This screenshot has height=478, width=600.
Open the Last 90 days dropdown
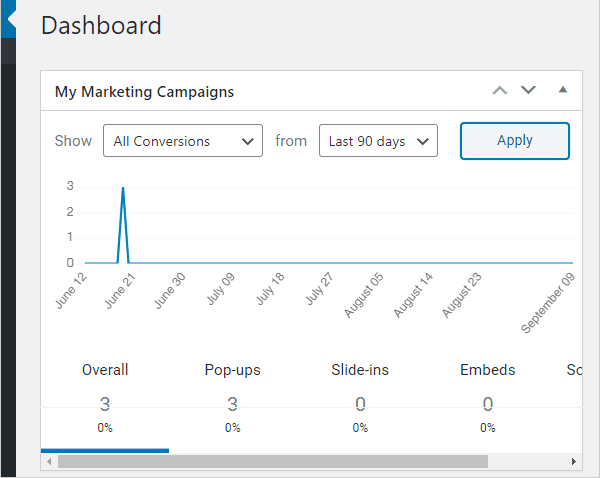pos(378,141)
